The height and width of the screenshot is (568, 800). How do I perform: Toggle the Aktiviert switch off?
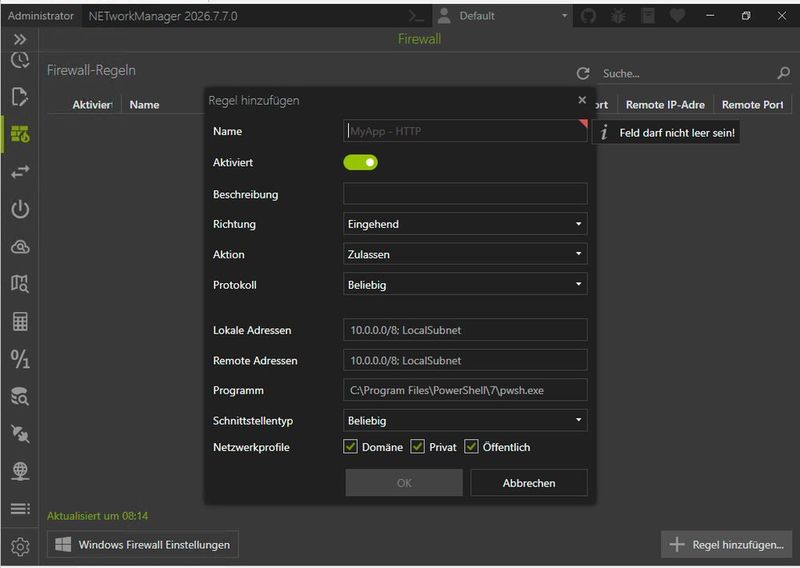pos(360,162)
